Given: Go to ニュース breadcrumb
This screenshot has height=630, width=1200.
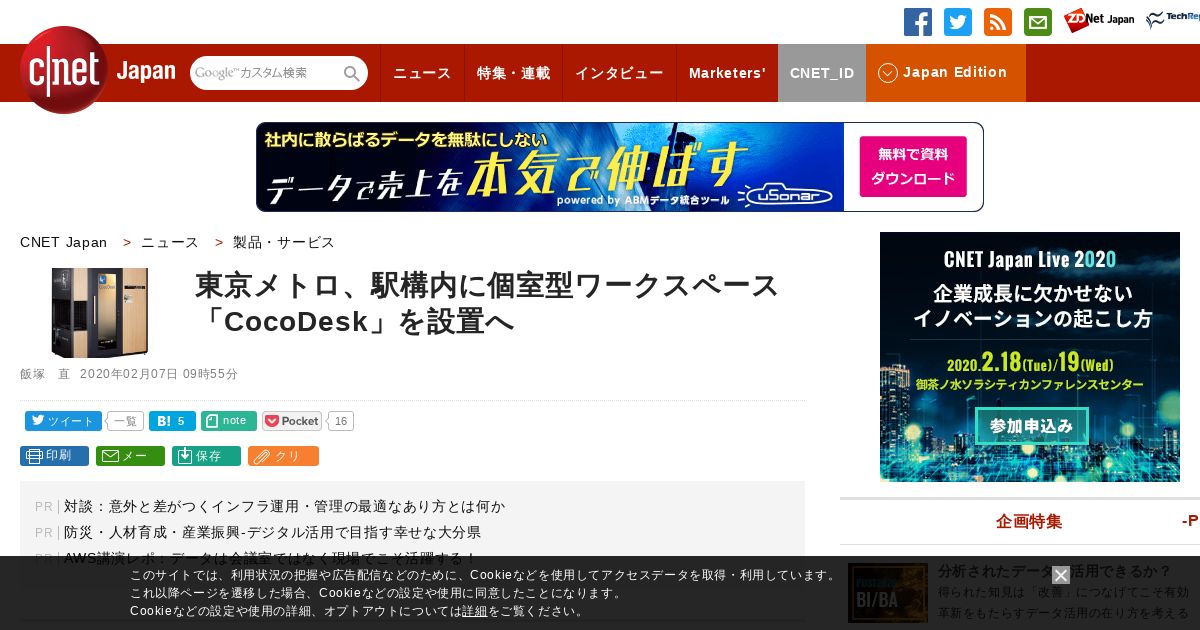Looking at the screenshot, I should (x=170, y=242).
